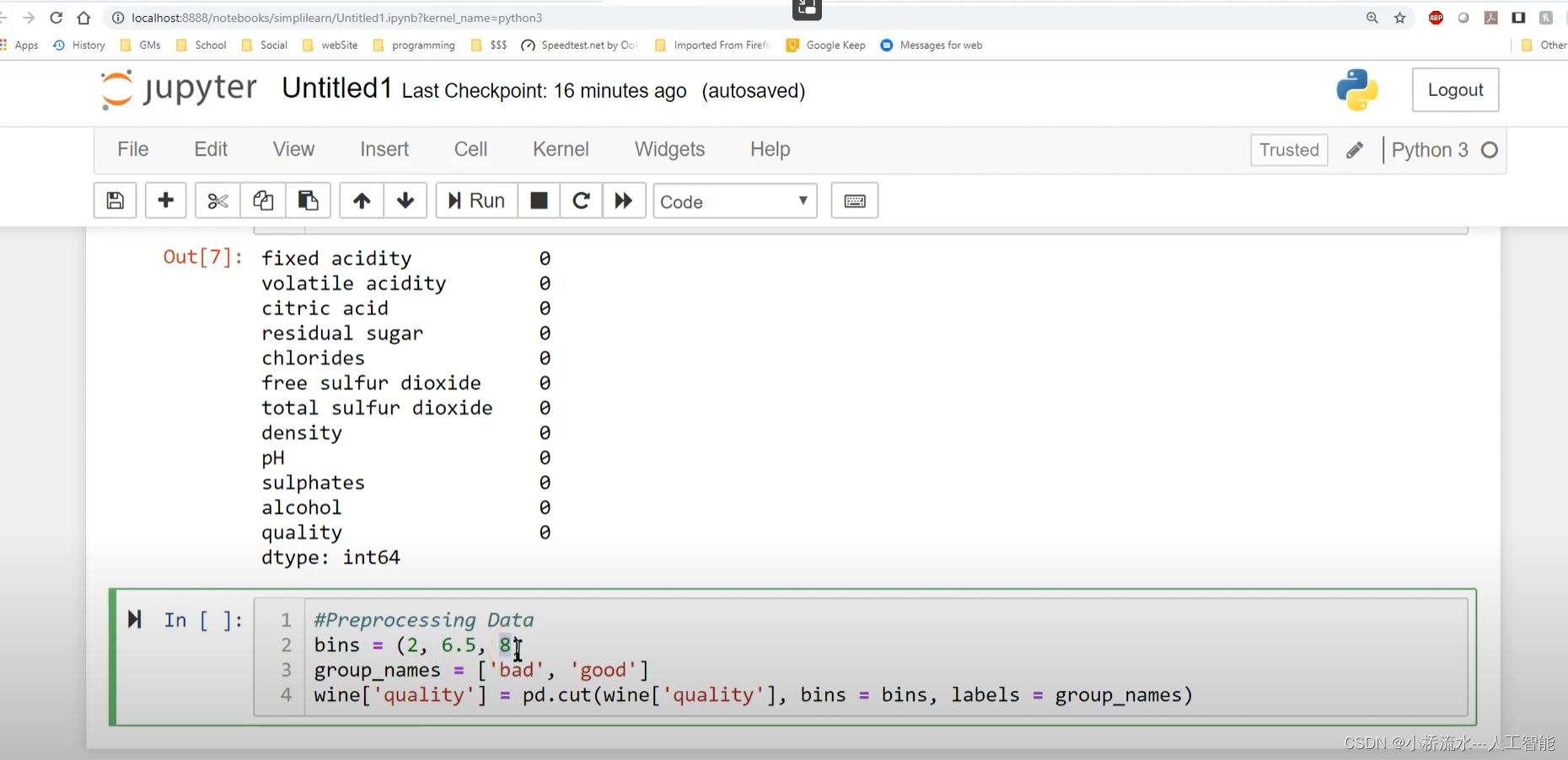Click the pd.cut wine quality code line
1568x760 pixels.
(x=754, y=695)
